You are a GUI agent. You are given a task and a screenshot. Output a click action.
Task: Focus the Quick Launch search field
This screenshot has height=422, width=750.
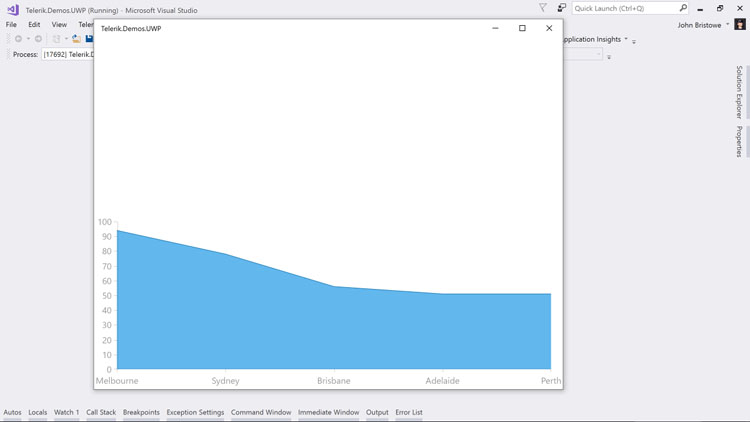tap(624, 8)
